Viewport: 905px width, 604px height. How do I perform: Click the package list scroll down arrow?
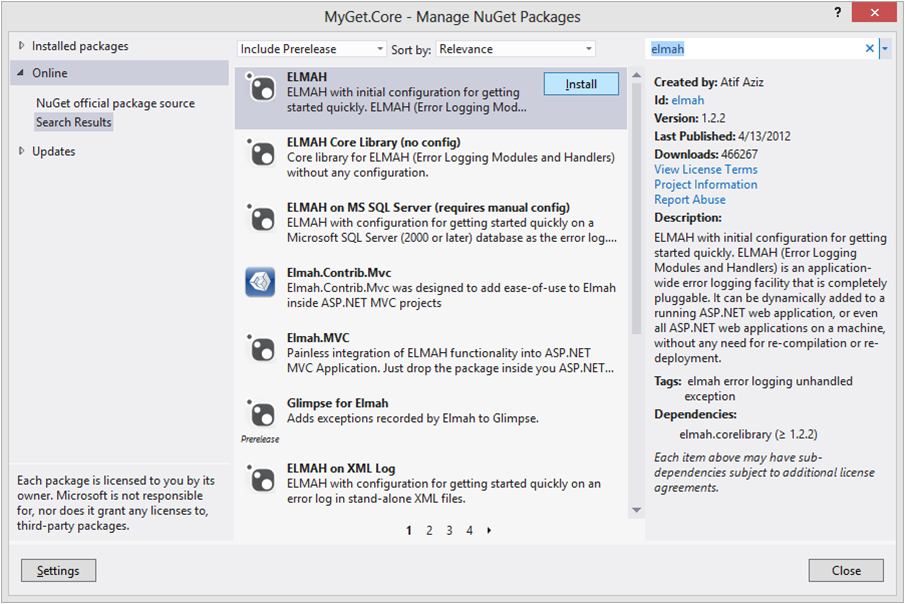[x=636, y=510]
